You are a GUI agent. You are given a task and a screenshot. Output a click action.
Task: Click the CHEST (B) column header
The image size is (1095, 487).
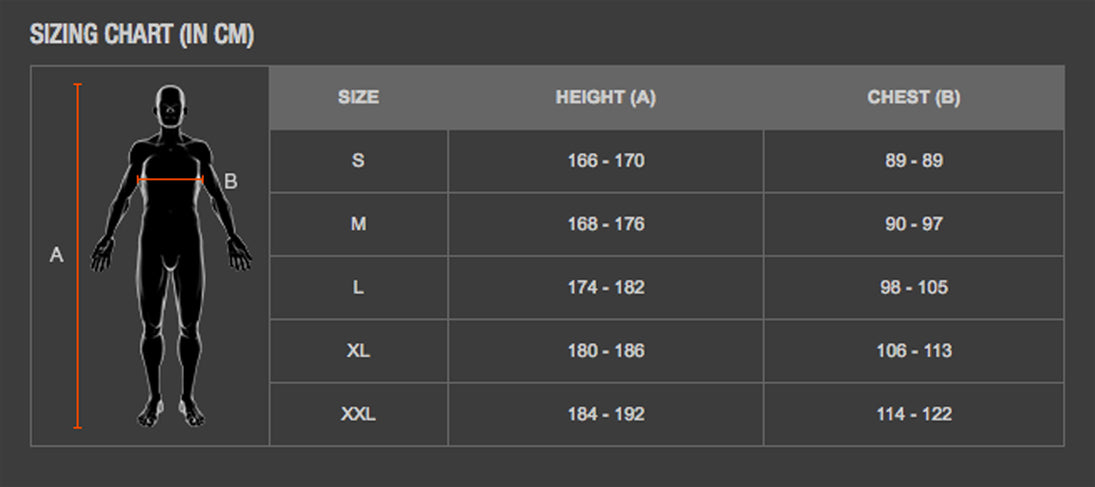[x=913, y=98]
